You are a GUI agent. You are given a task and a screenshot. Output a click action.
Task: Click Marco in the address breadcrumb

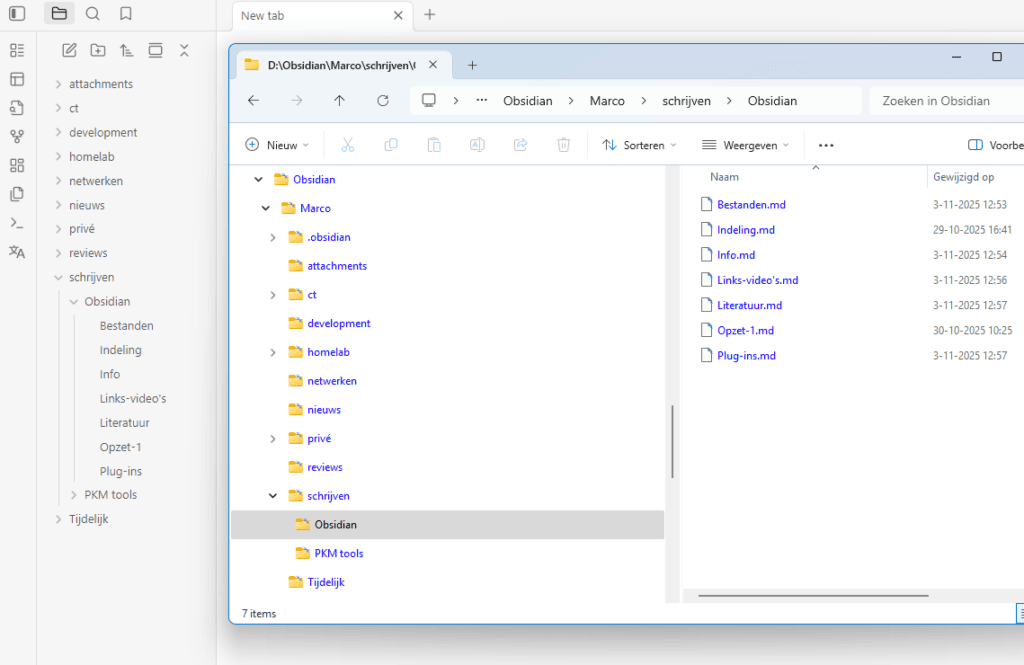pos(607,101)
